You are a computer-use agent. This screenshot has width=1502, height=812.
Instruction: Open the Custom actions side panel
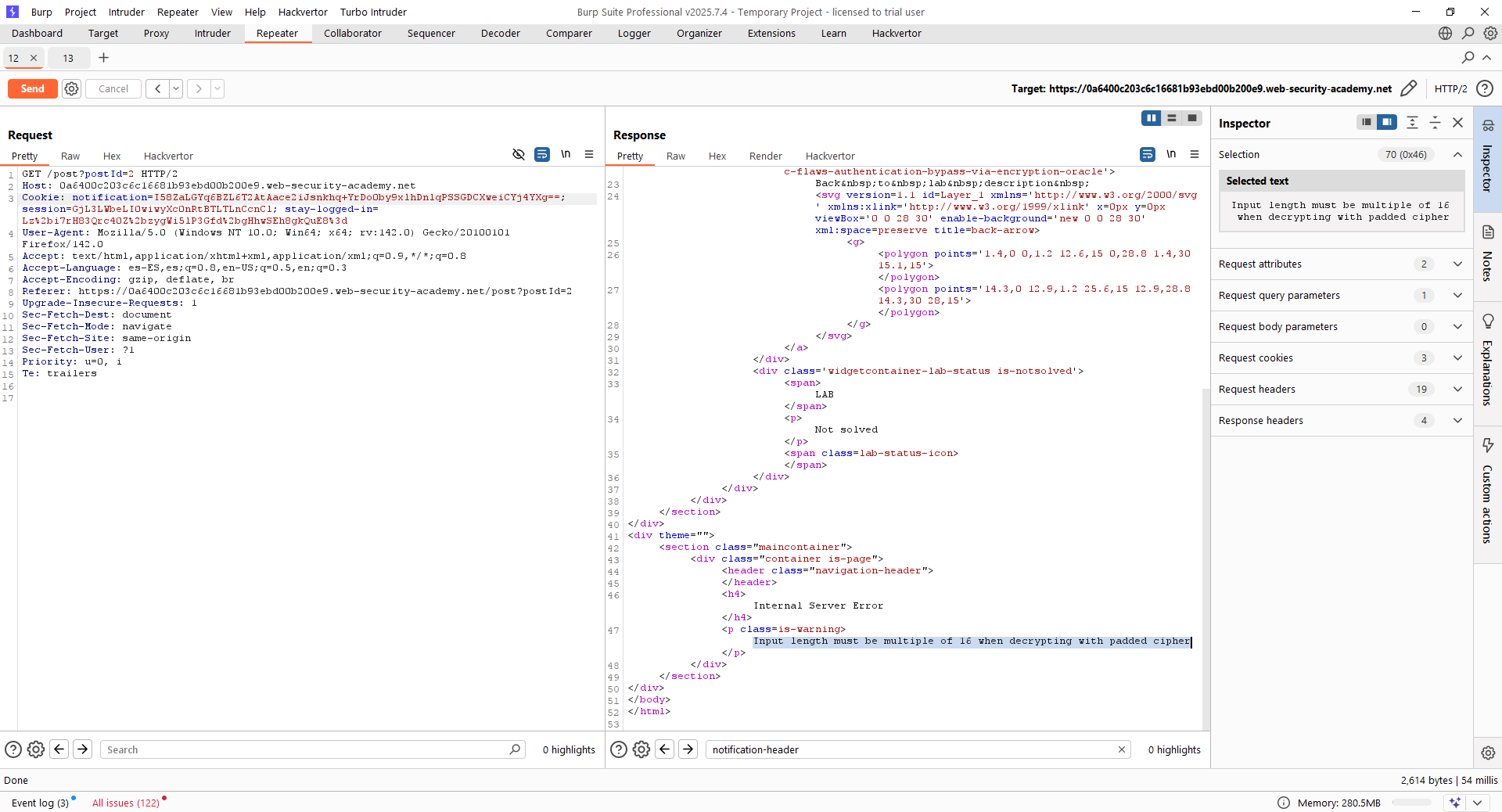pyautogui.click(x=1487, y=493)
